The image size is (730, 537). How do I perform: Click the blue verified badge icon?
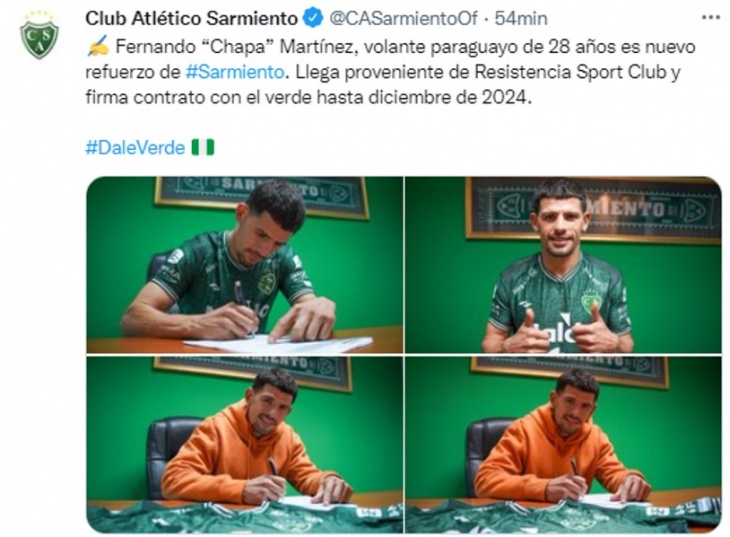pos(313,18)
